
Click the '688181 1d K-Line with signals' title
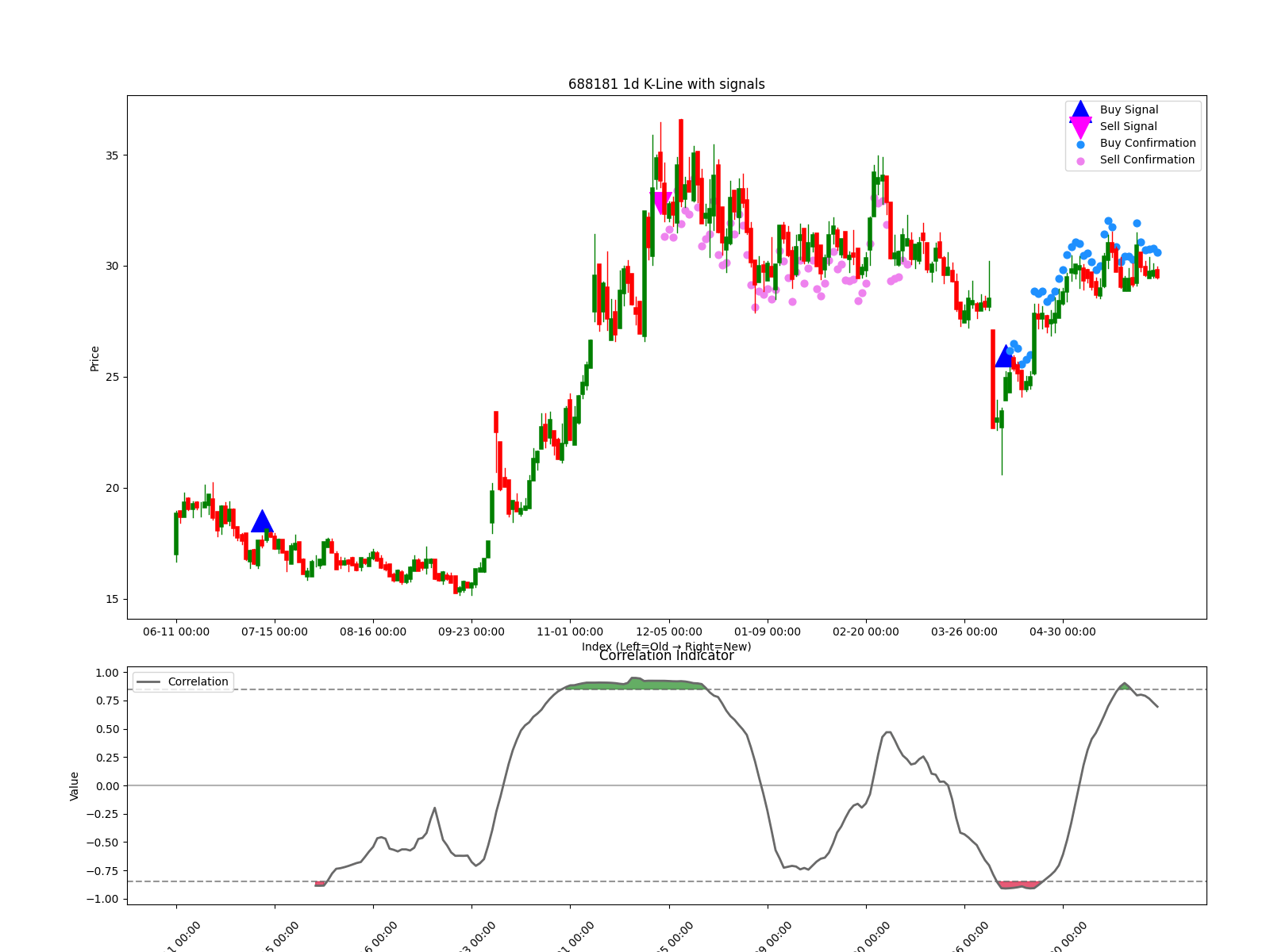tap(667, 84)
